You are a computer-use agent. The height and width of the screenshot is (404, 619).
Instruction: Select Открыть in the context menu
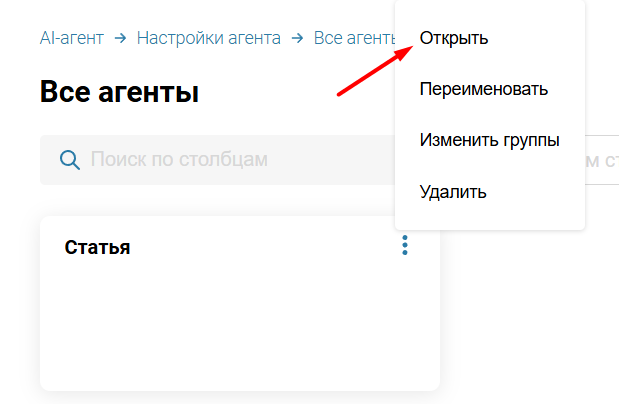click(454, 38)
